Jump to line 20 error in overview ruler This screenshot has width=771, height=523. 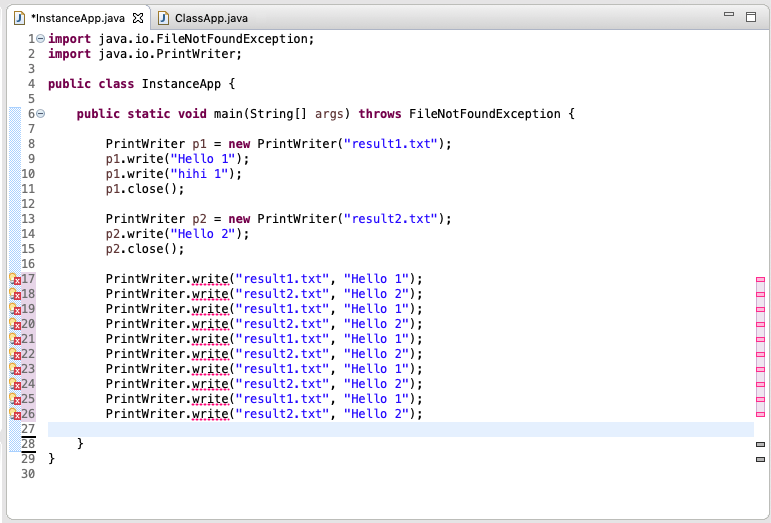[x=760, y=324]
